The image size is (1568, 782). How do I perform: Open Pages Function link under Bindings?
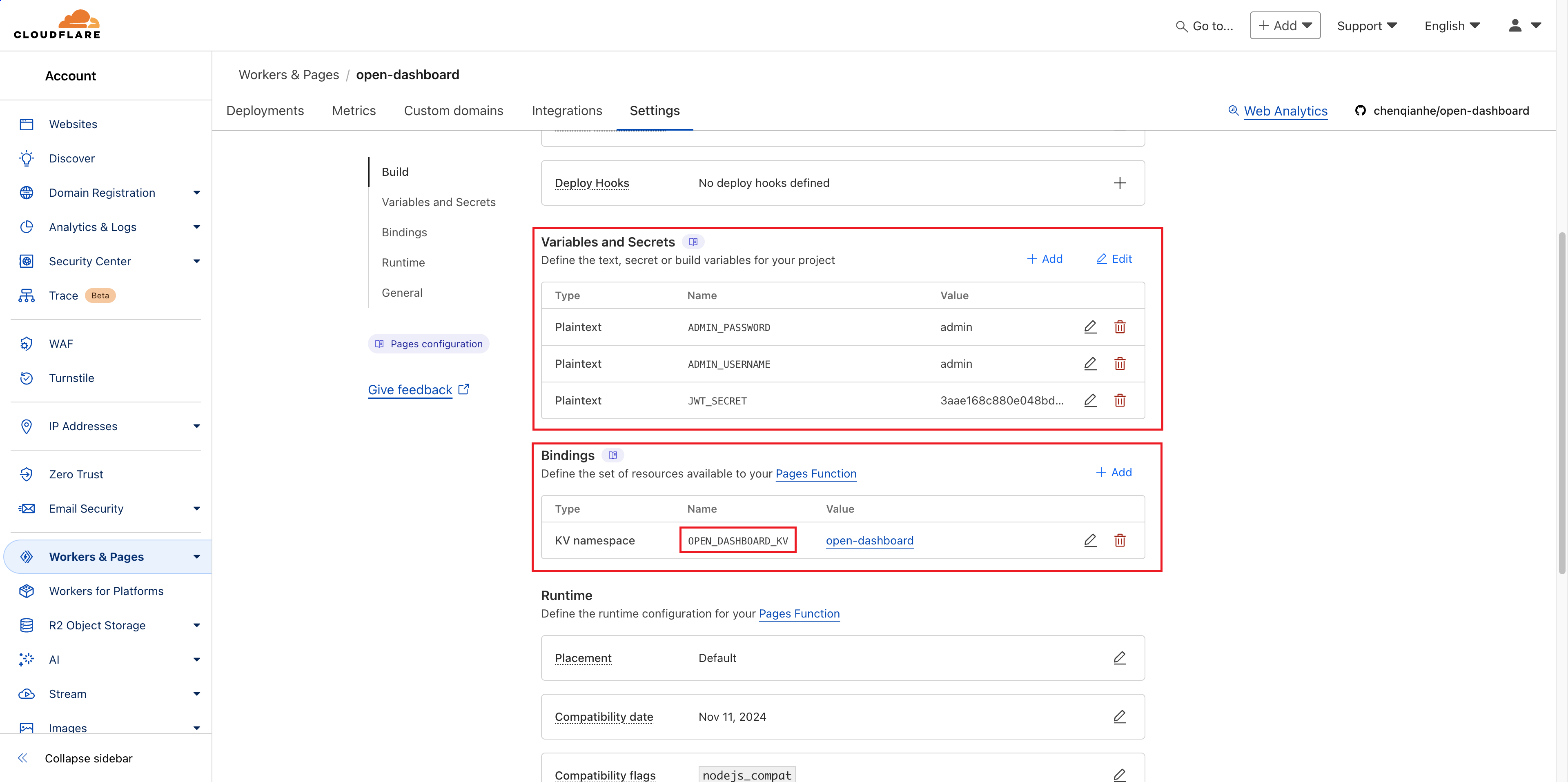816,473
